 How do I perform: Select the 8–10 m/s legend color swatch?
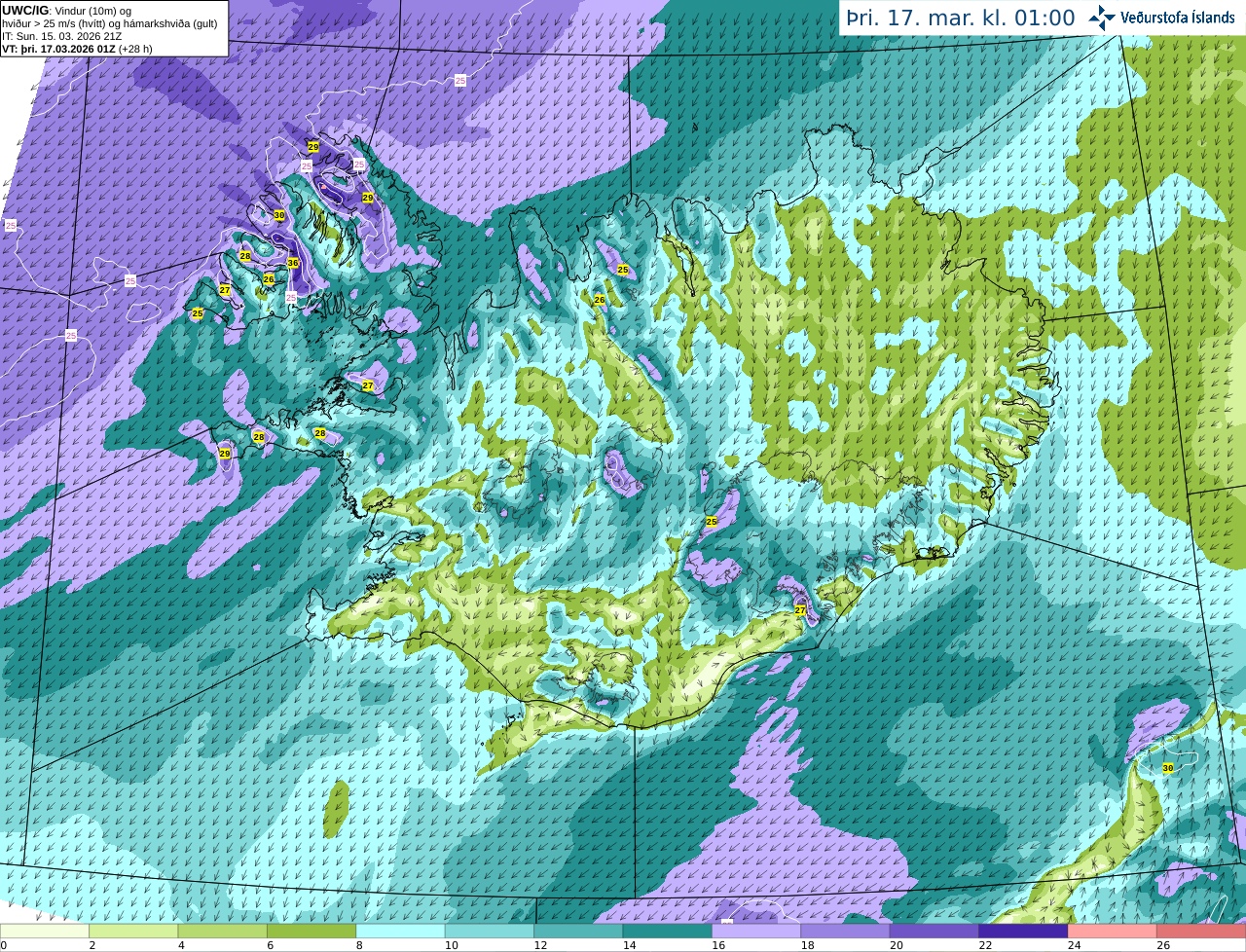[400, 931]
